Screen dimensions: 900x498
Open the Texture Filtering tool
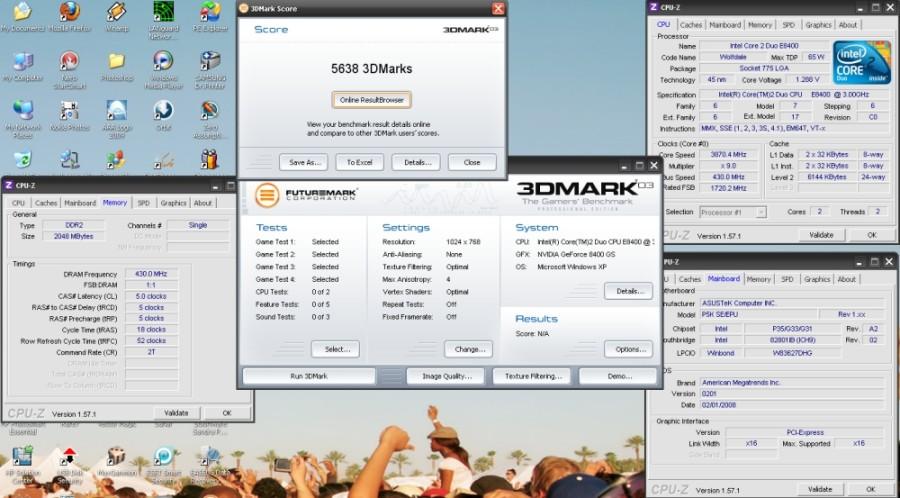532,376
